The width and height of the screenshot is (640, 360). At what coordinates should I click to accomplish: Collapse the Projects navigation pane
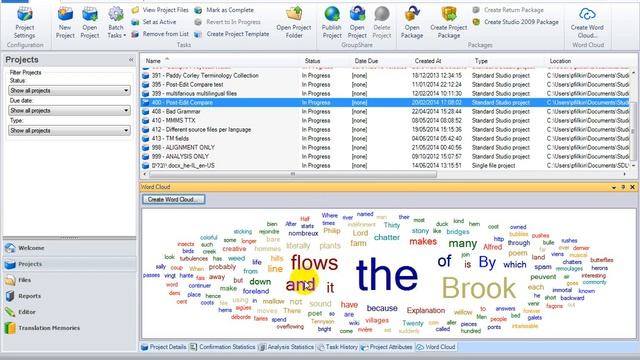(131, 60)
